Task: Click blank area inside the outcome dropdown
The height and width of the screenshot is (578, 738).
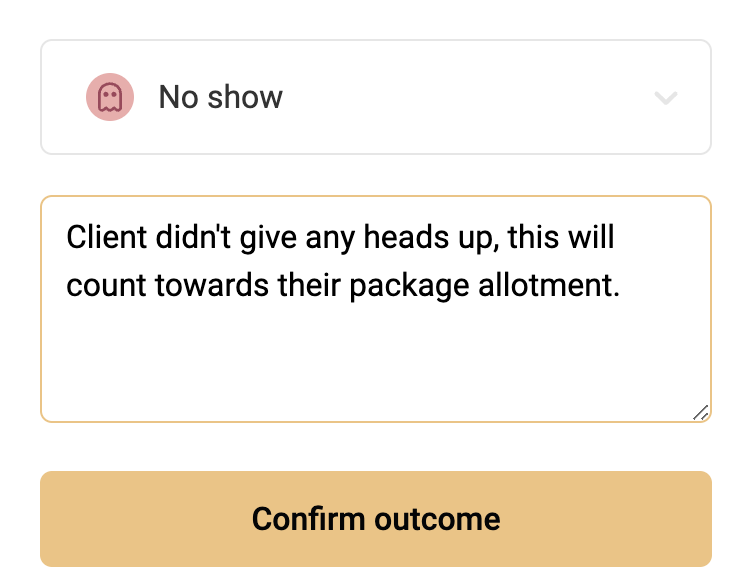Action: coord(466,97)
